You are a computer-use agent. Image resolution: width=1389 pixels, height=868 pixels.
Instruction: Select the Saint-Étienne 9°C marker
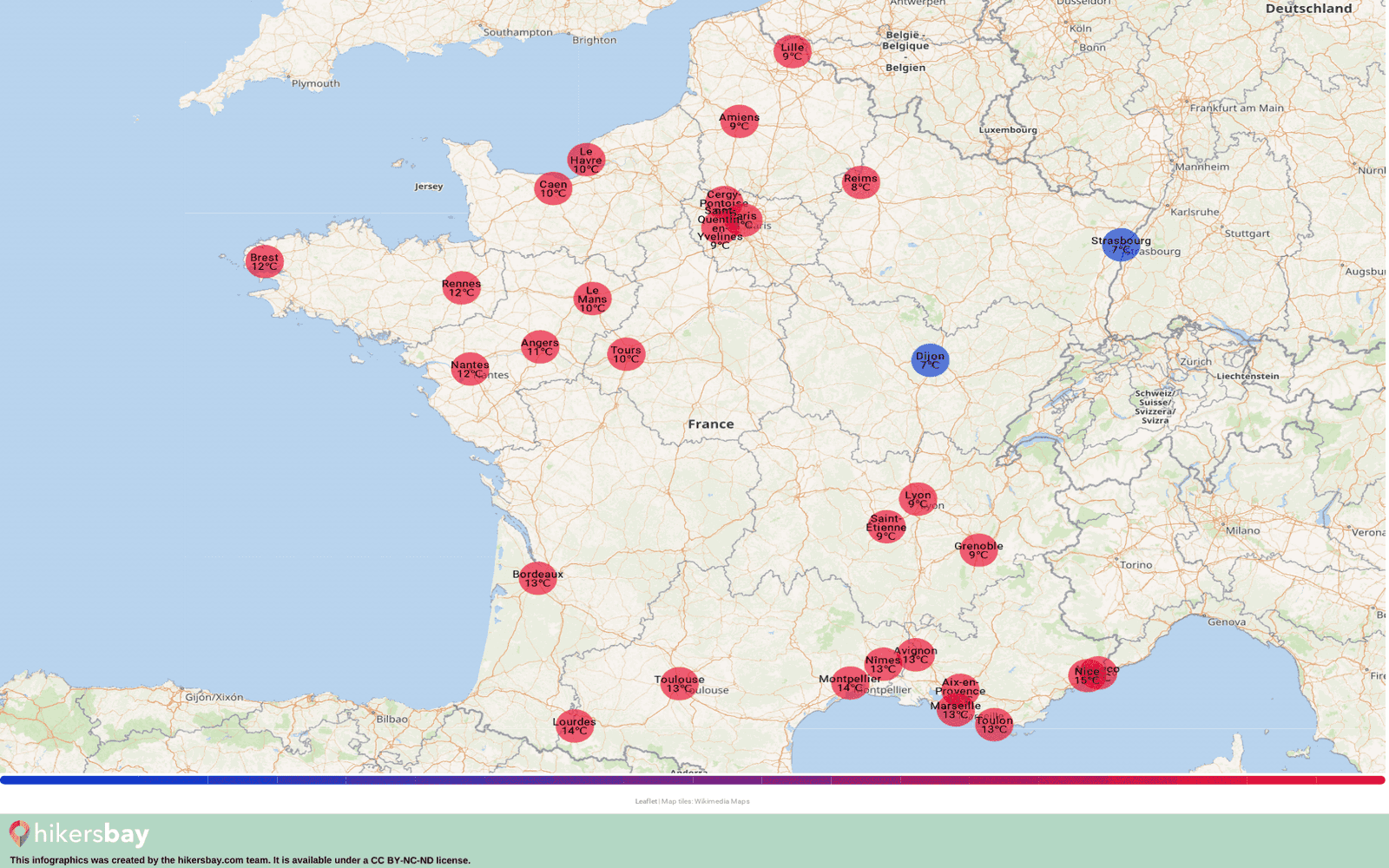coord(885,527)
